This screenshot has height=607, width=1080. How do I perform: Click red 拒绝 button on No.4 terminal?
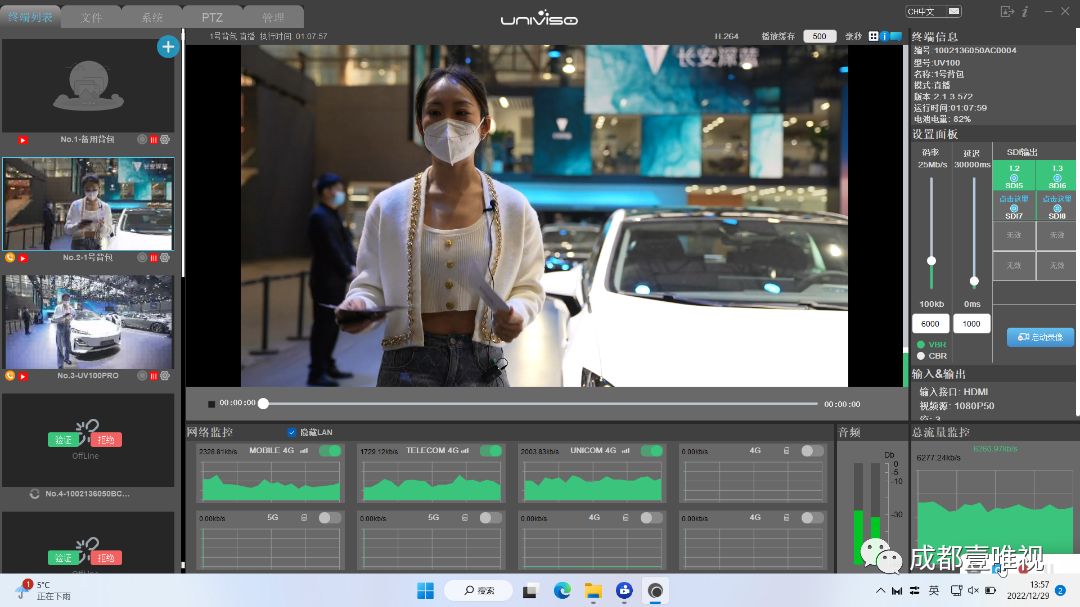(x=106, y=440)
